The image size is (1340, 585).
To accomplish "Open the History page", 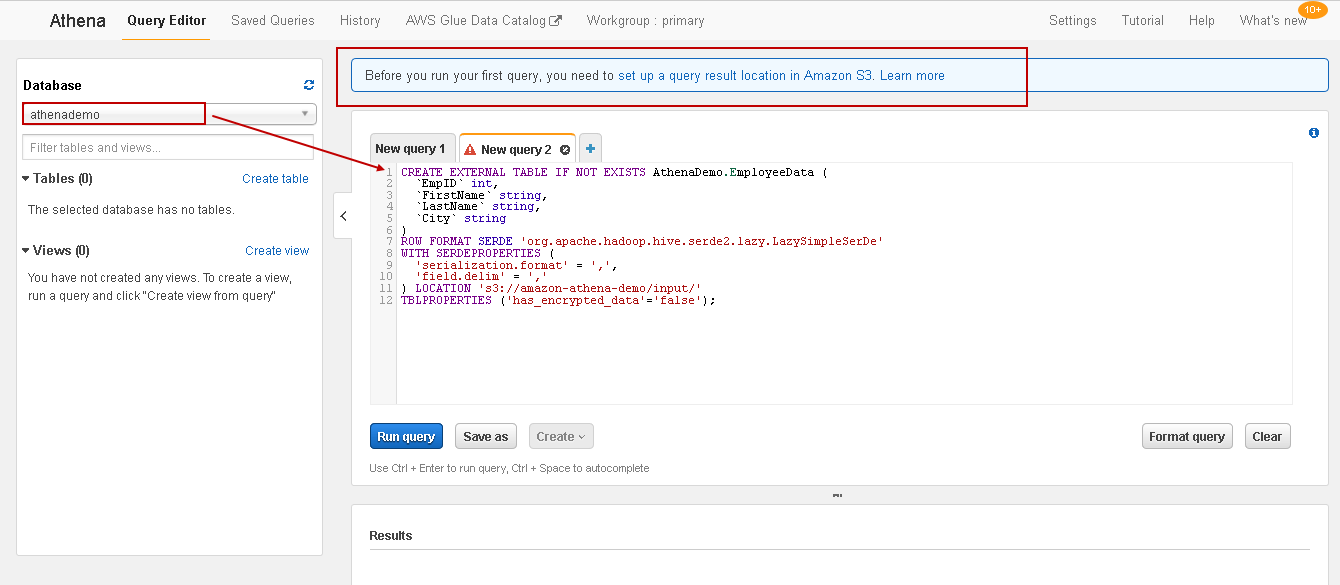I will pyautogui.click(x=360, y=19).
